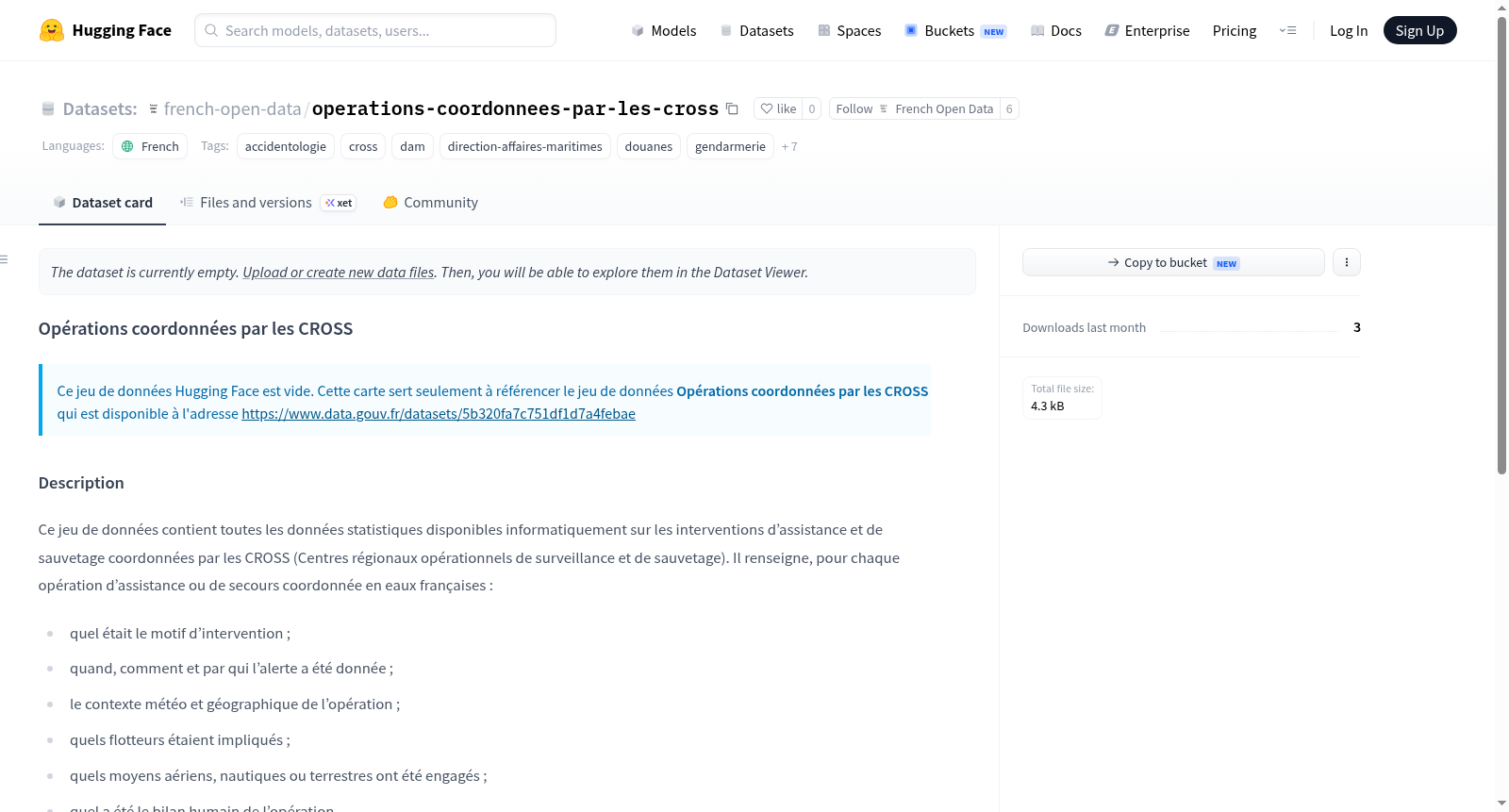Open the data.gouv.fr dataset link

pyautogui.click(x=439, y=413)
